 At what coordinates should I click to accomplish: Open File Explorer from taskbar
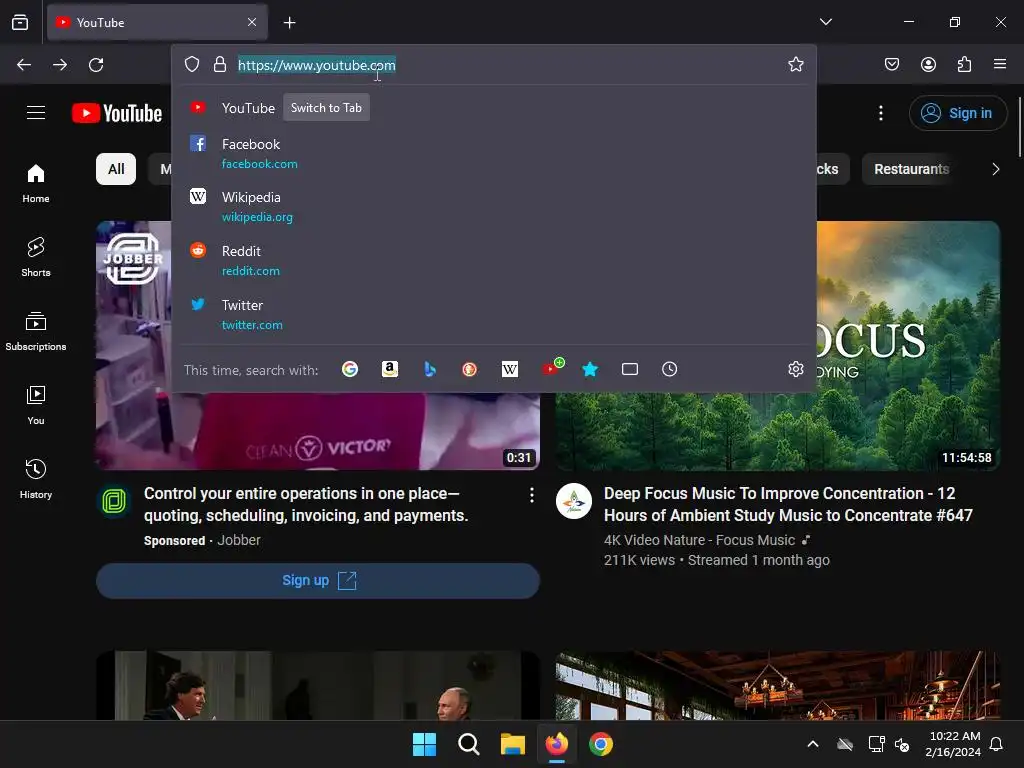point(513,744)
